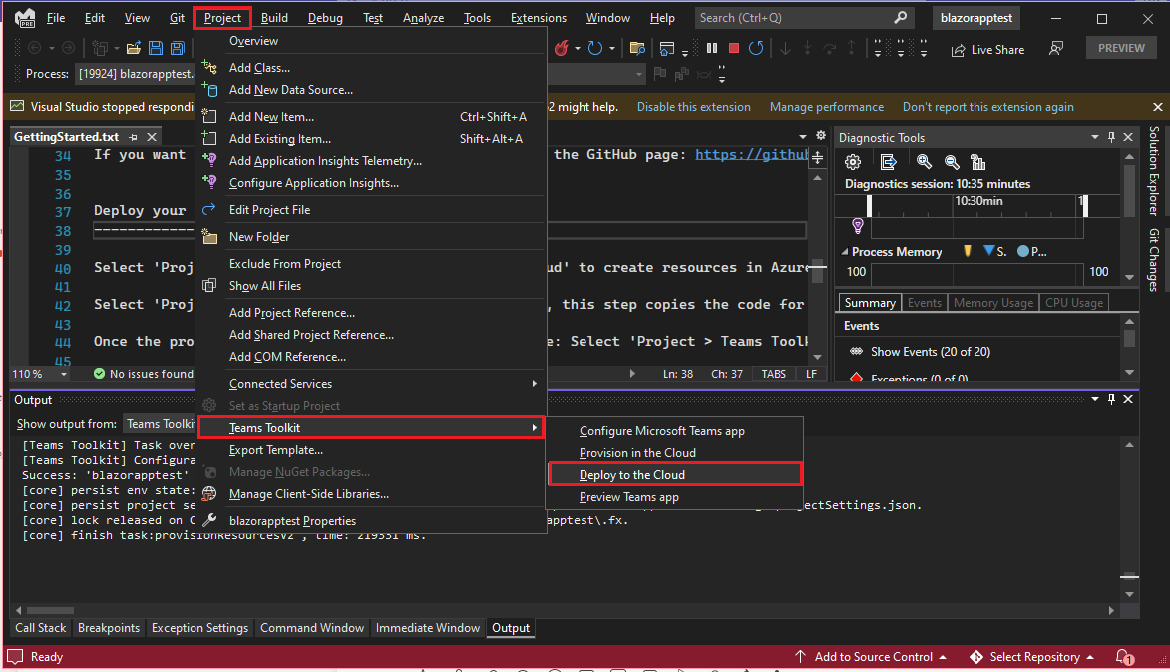Toggle the blue Snapshot marker legend

tap(989, 251)
